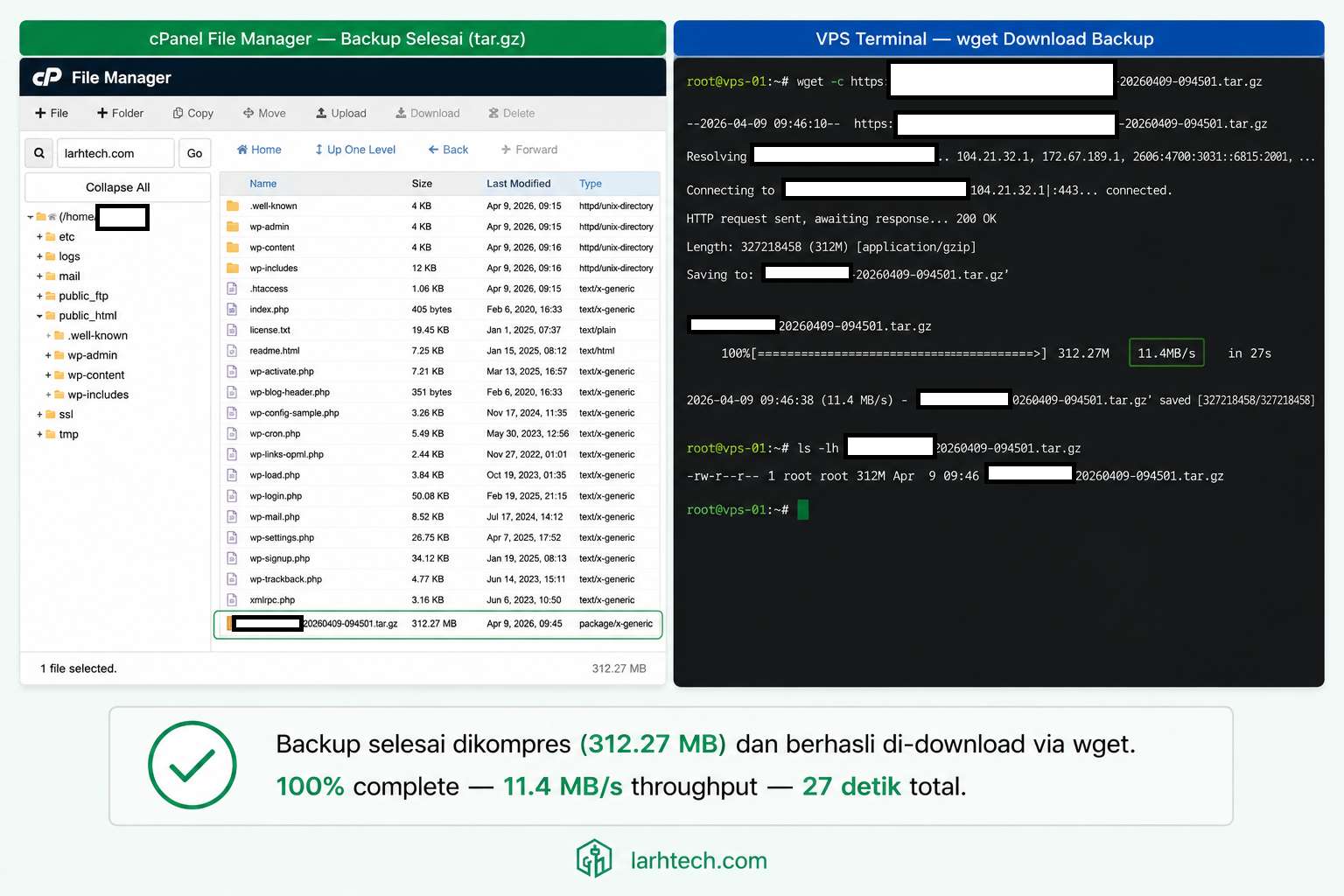Viewport: 1344px width, 896px height.
Task: Click the cPanel logo in File Manager header
Action: tap(47, 78)
